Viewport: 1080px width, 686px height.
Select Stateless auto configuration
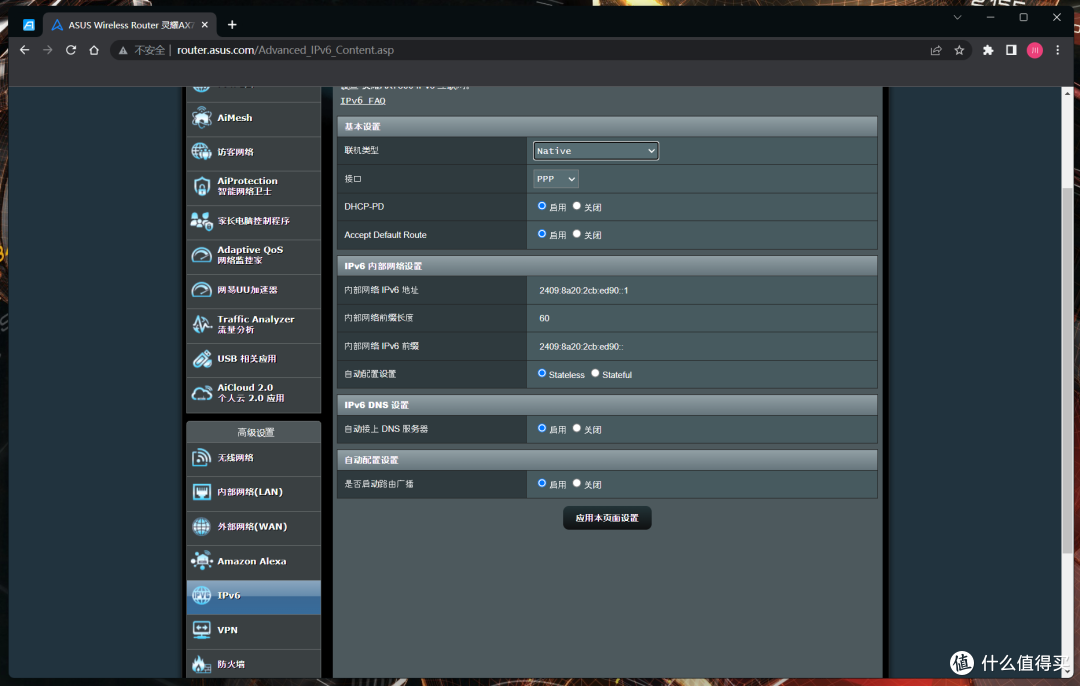pyautogui.click(x=542, y=373)
